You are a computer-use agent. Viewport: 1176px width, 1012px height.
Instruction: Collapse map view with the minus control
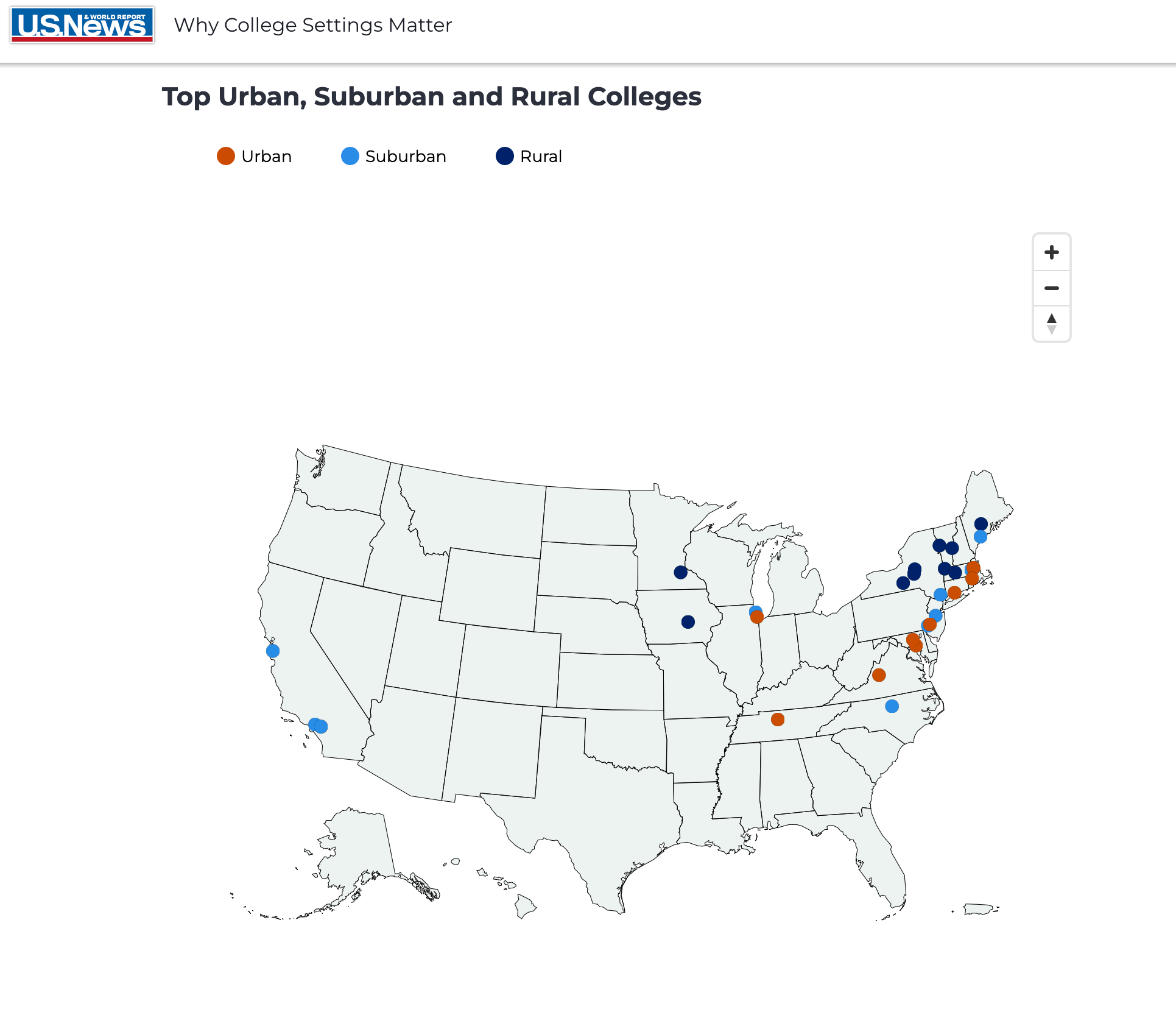pos(1051,288)
